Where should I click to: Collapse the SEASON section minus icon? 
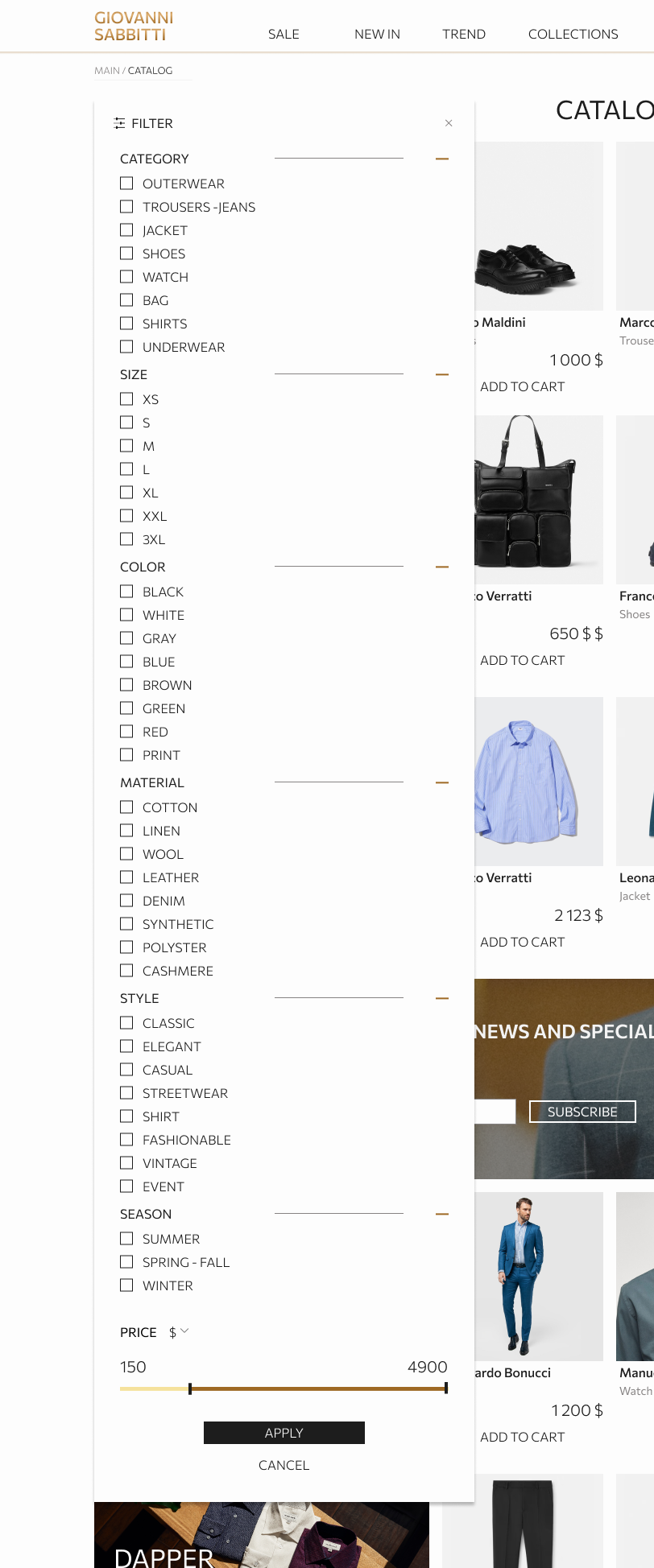click(441, 1214)
